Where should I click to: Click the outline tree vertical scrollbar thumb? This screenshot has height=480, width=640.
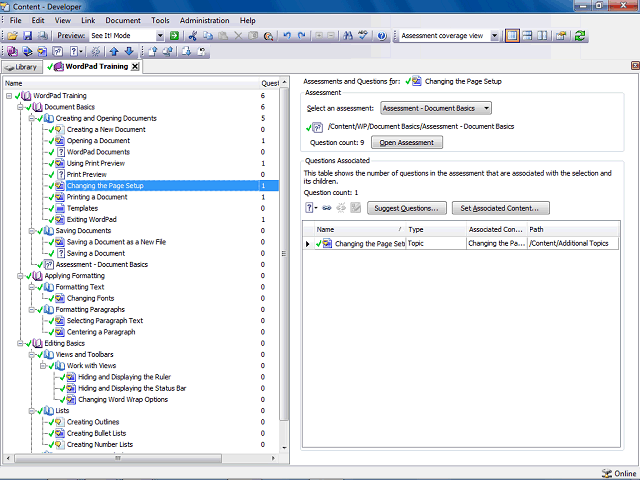point(284,254)
